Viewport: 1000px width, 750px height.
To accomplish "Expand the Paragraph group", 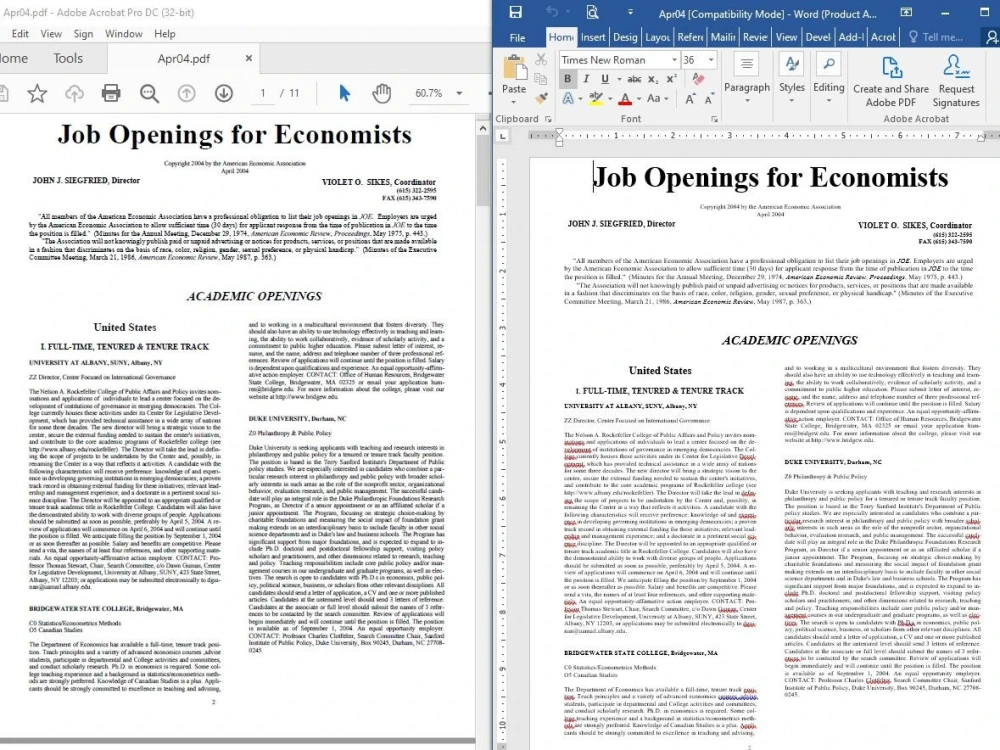I will [747, 79].
